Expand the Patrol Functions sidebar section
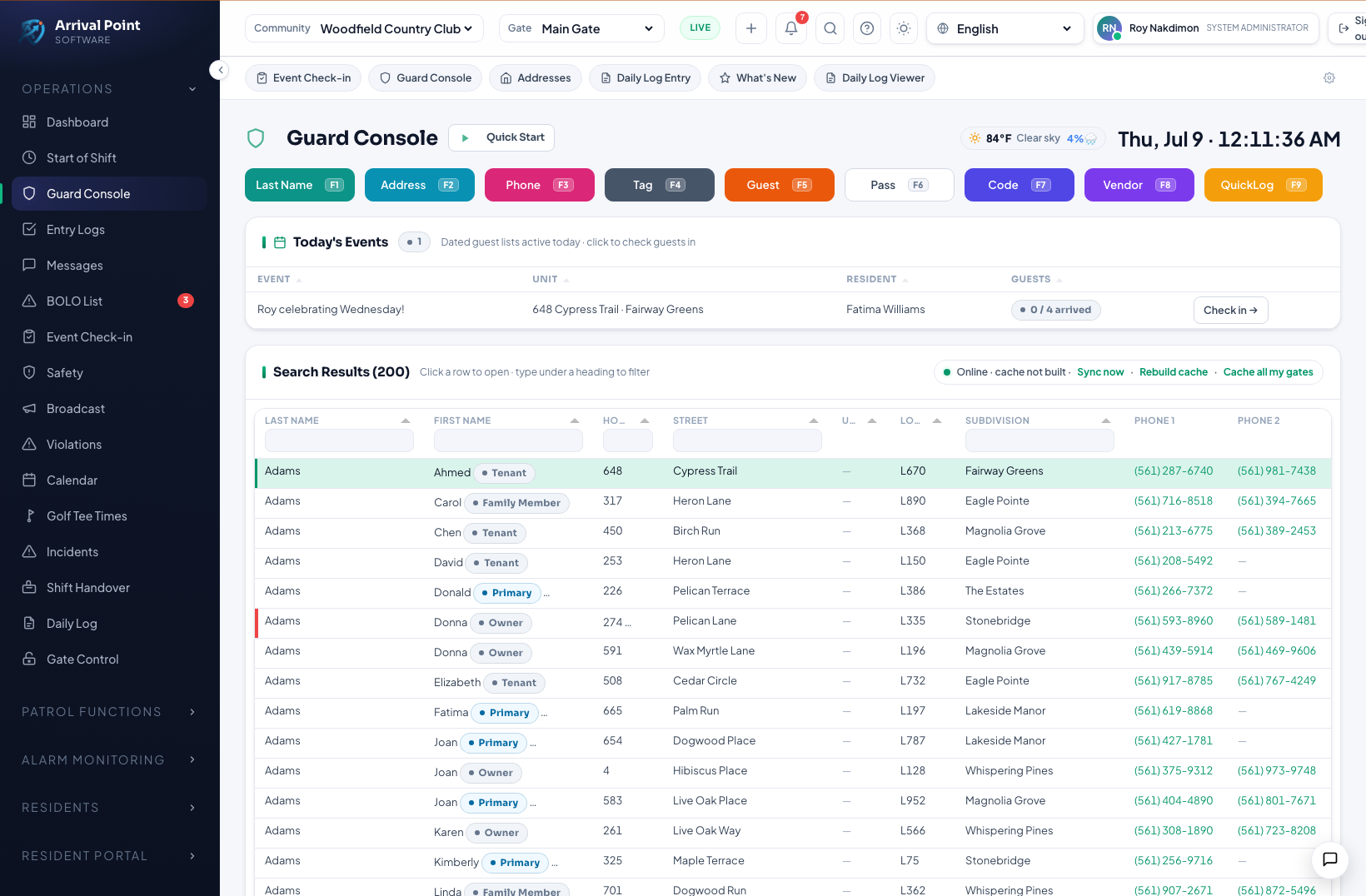This screenshot has height=896, width=1366. [x=109, y=712]
